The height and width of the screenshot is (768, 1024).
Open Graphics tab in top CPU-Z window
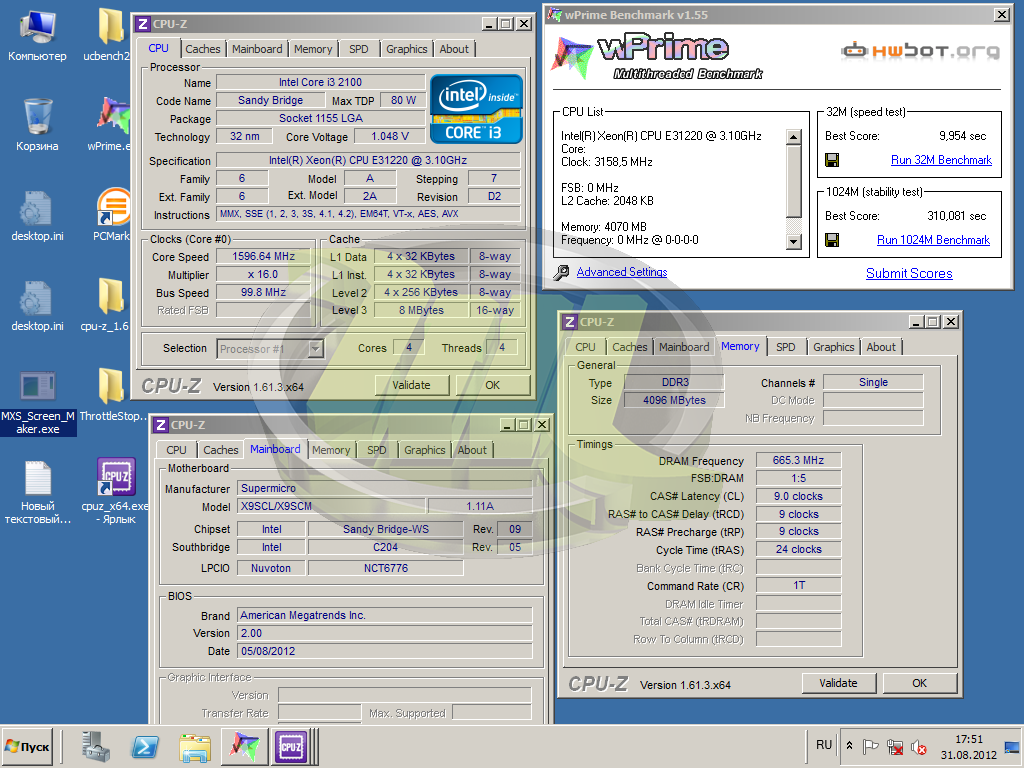coord(406,49)
